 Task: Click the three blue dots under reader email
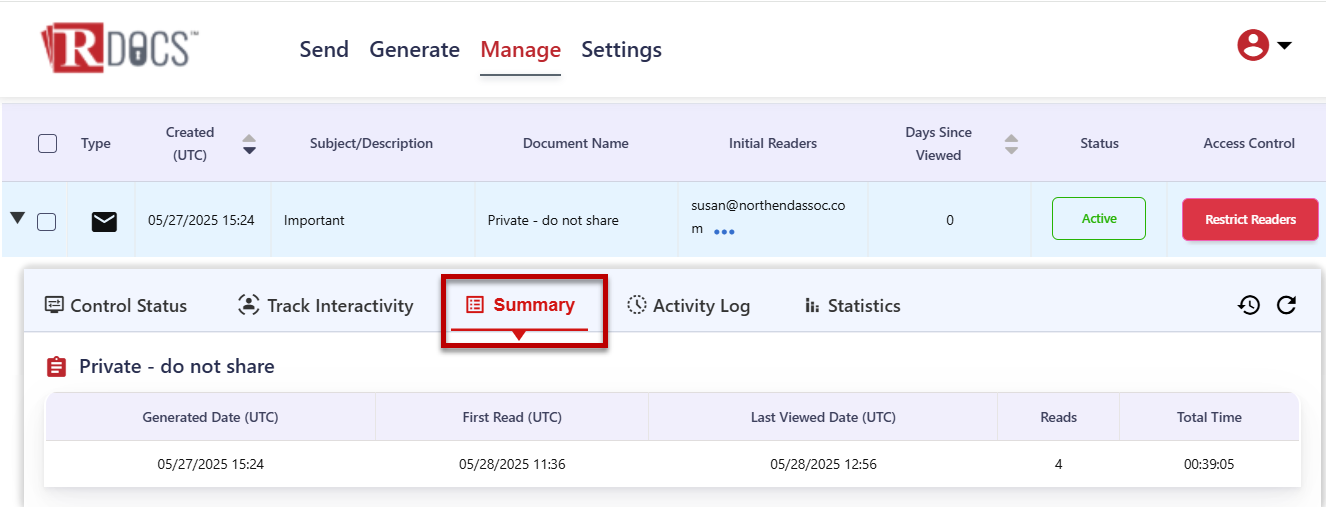click(724, 232)
